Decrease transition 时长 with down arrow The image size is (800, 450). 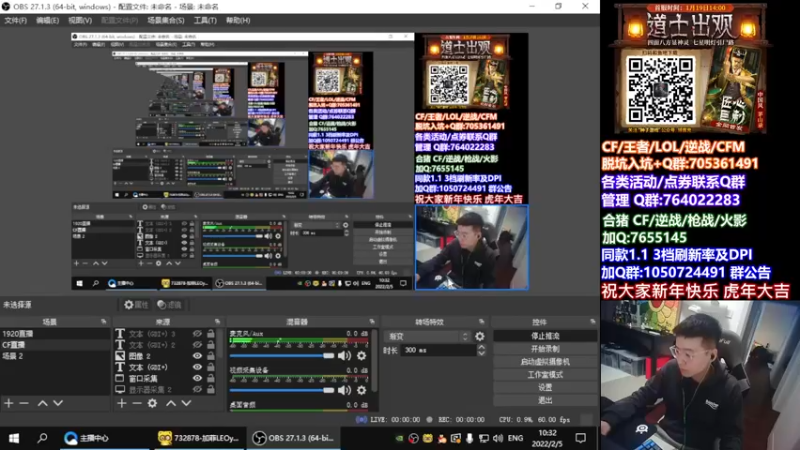point(481,353)
